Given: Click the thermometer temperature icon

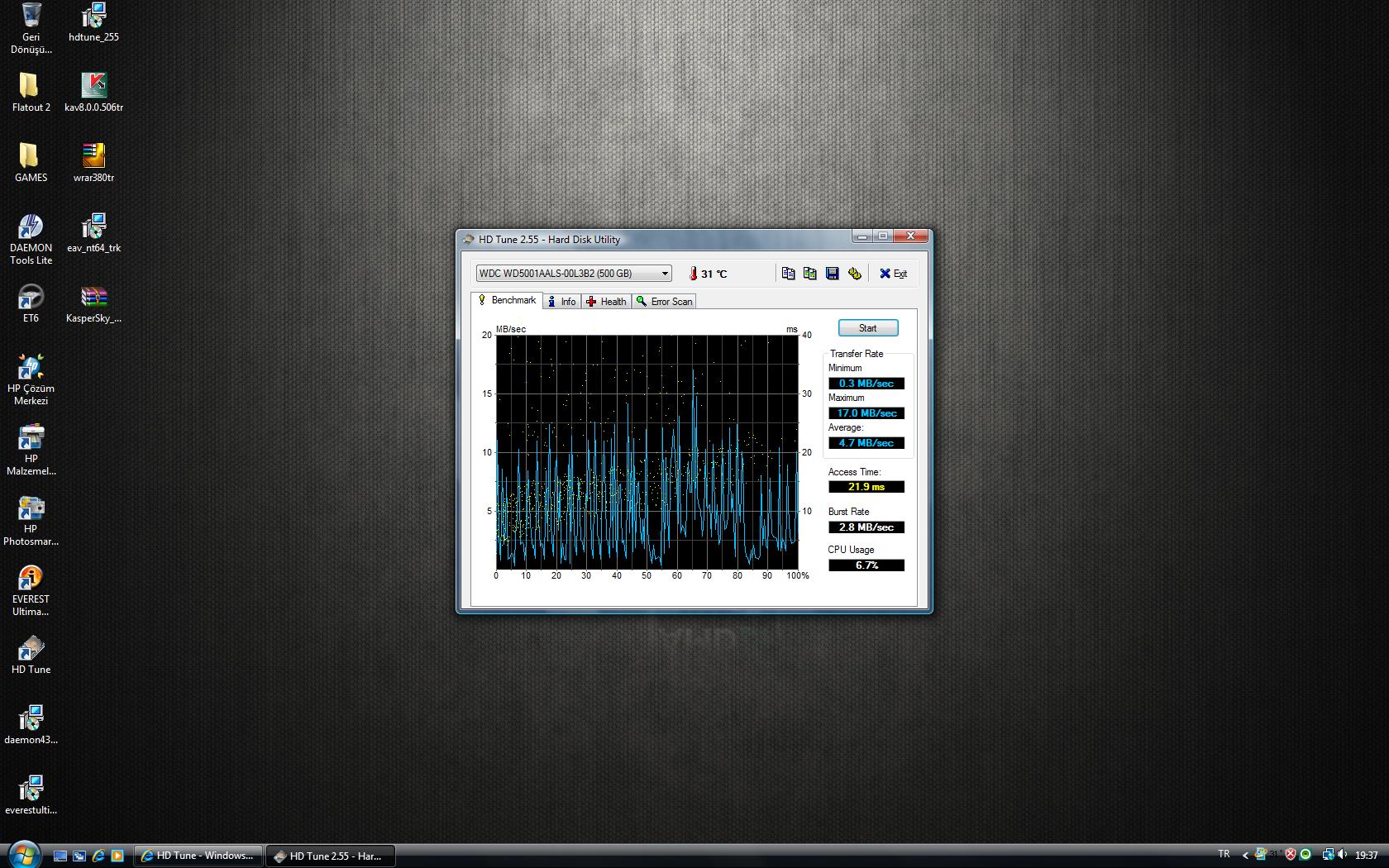Looking at the screenshot, I should (693, 274).
